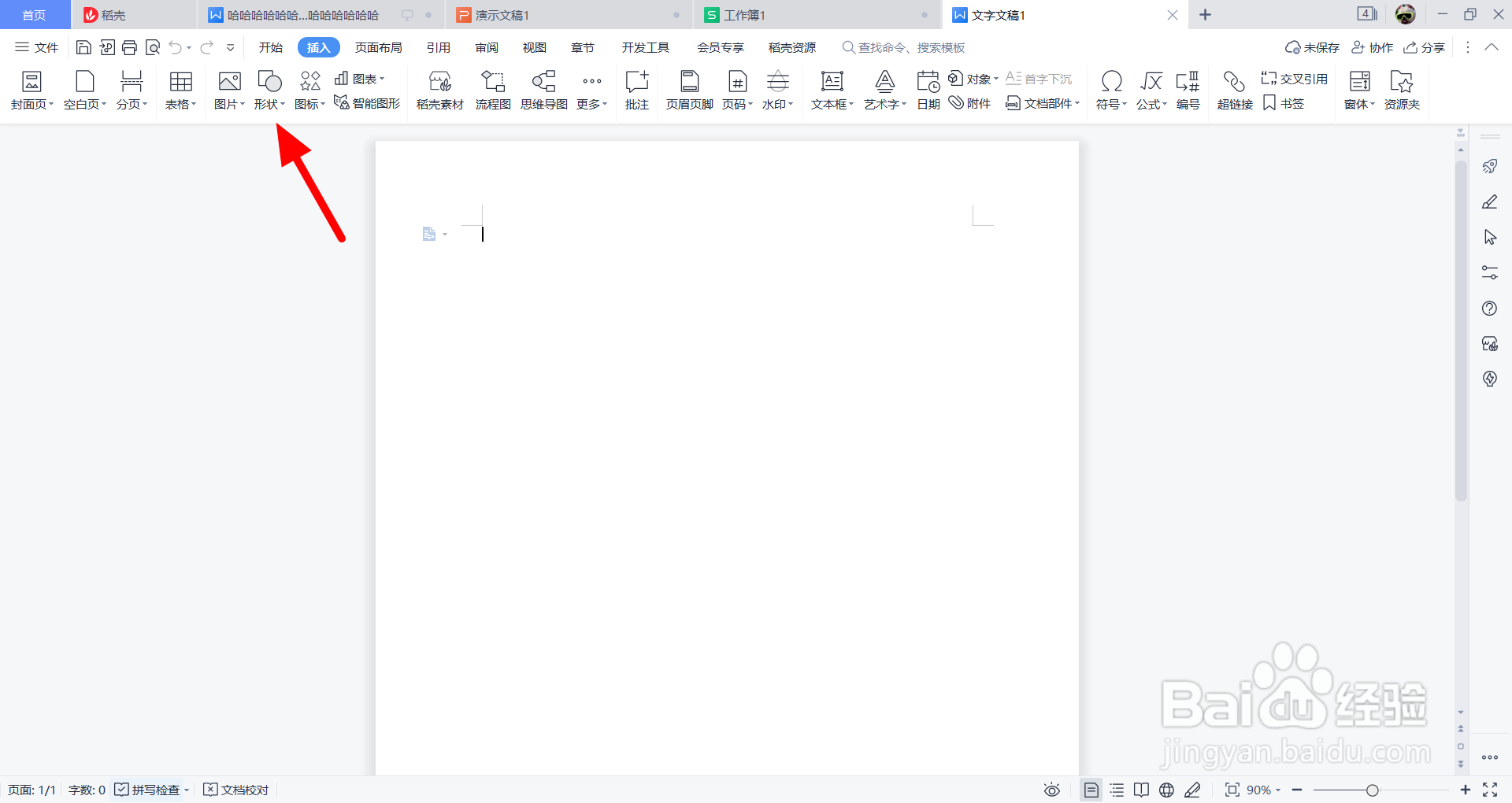Viewport: 1512px width, 803px height.
Task: Insert a cover page (封面页)
Action: 31,91
